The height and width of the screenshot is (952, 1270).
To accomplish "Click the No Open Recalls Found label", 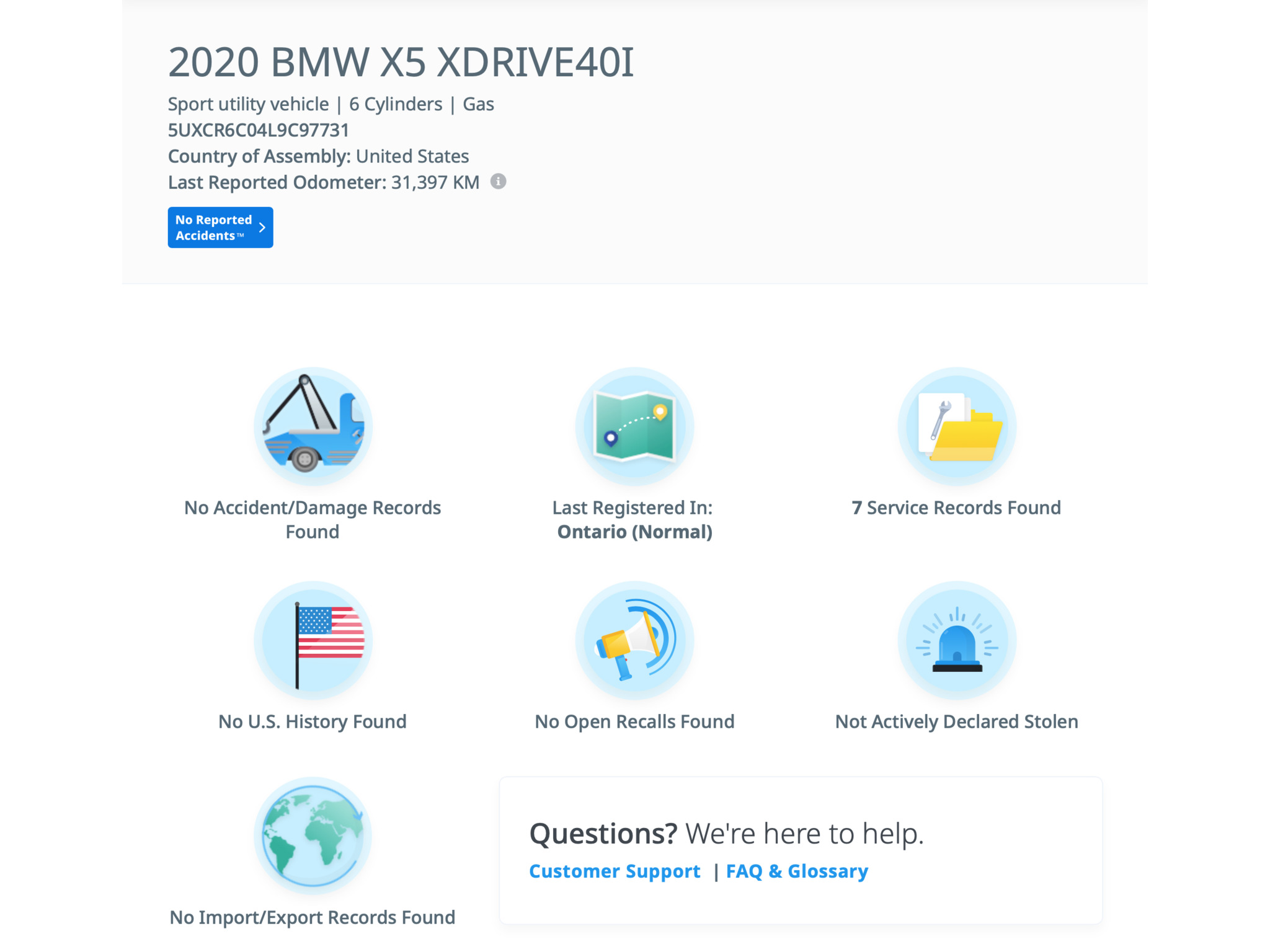I will point(634,721).
